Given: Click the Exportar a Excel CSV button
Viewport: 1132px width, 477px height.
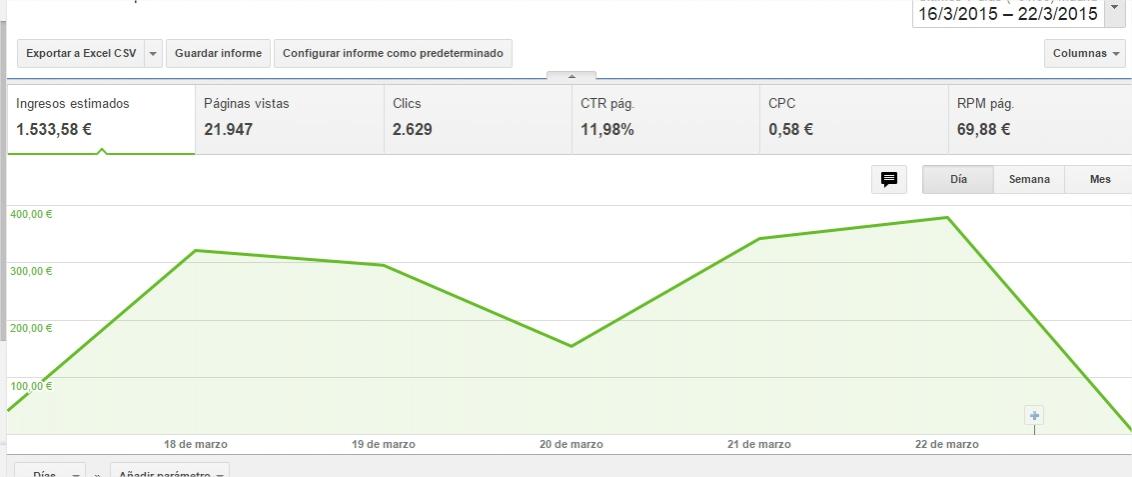Looking at the screenshot, I should pos(81,54).
